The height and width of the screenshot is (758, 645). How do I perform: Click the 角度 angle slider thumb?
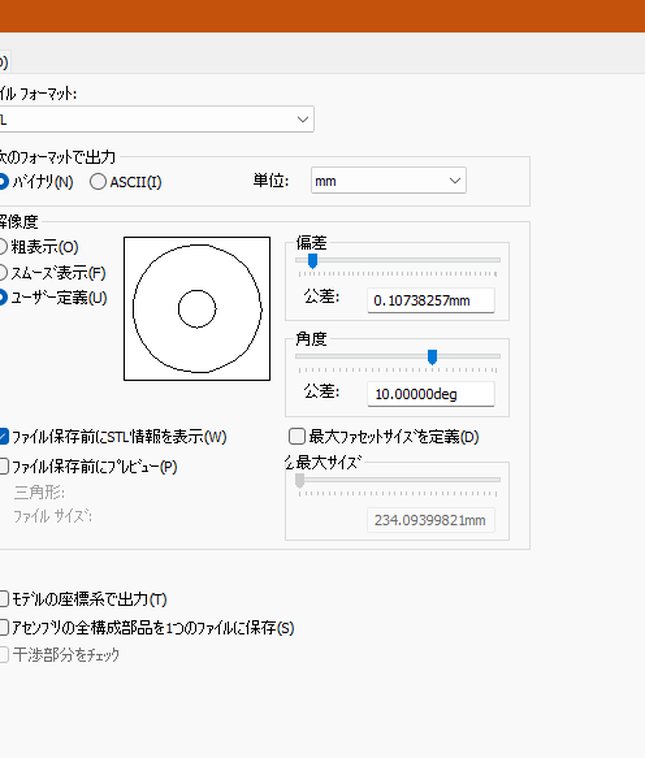click(433, 357)
